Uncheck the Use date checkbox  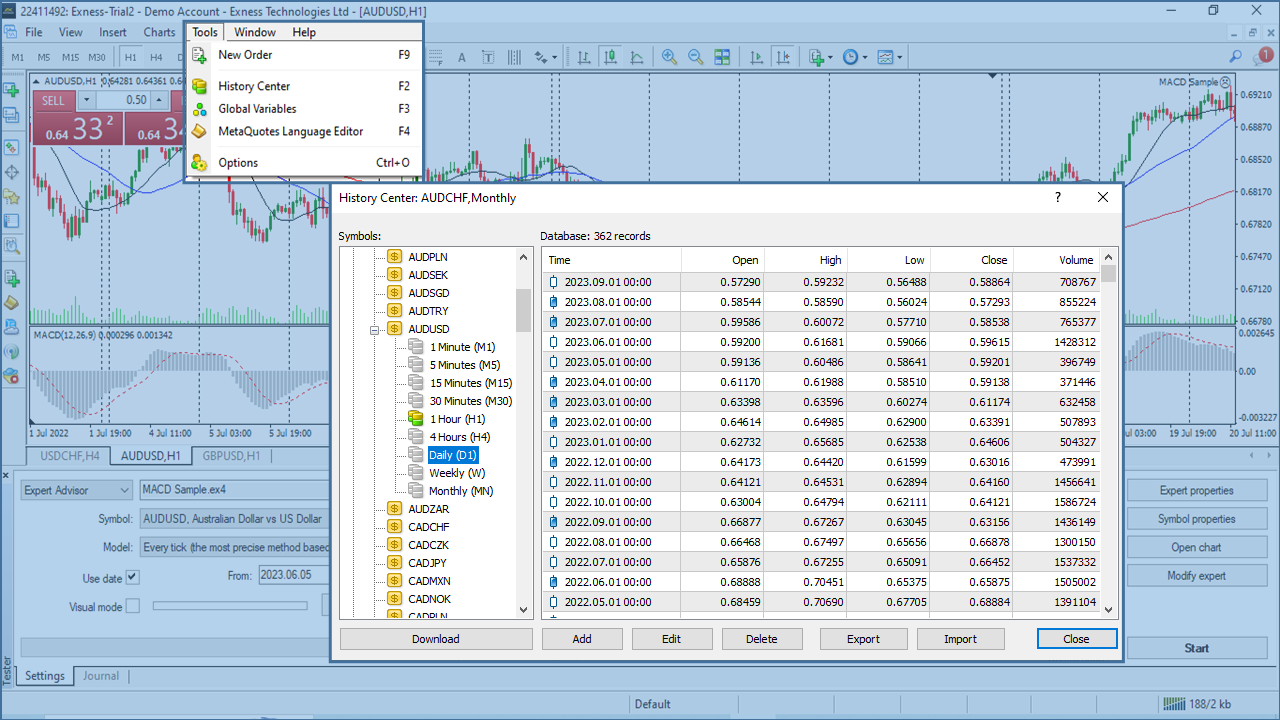coord(132,577)
